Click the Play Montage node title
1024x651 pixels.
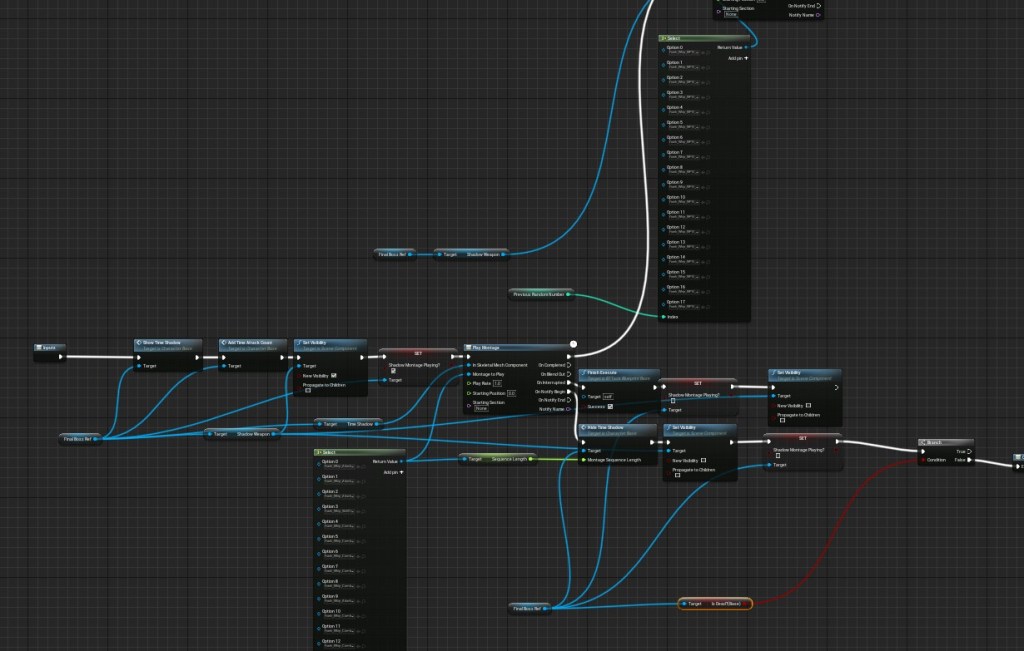point(500,348)
